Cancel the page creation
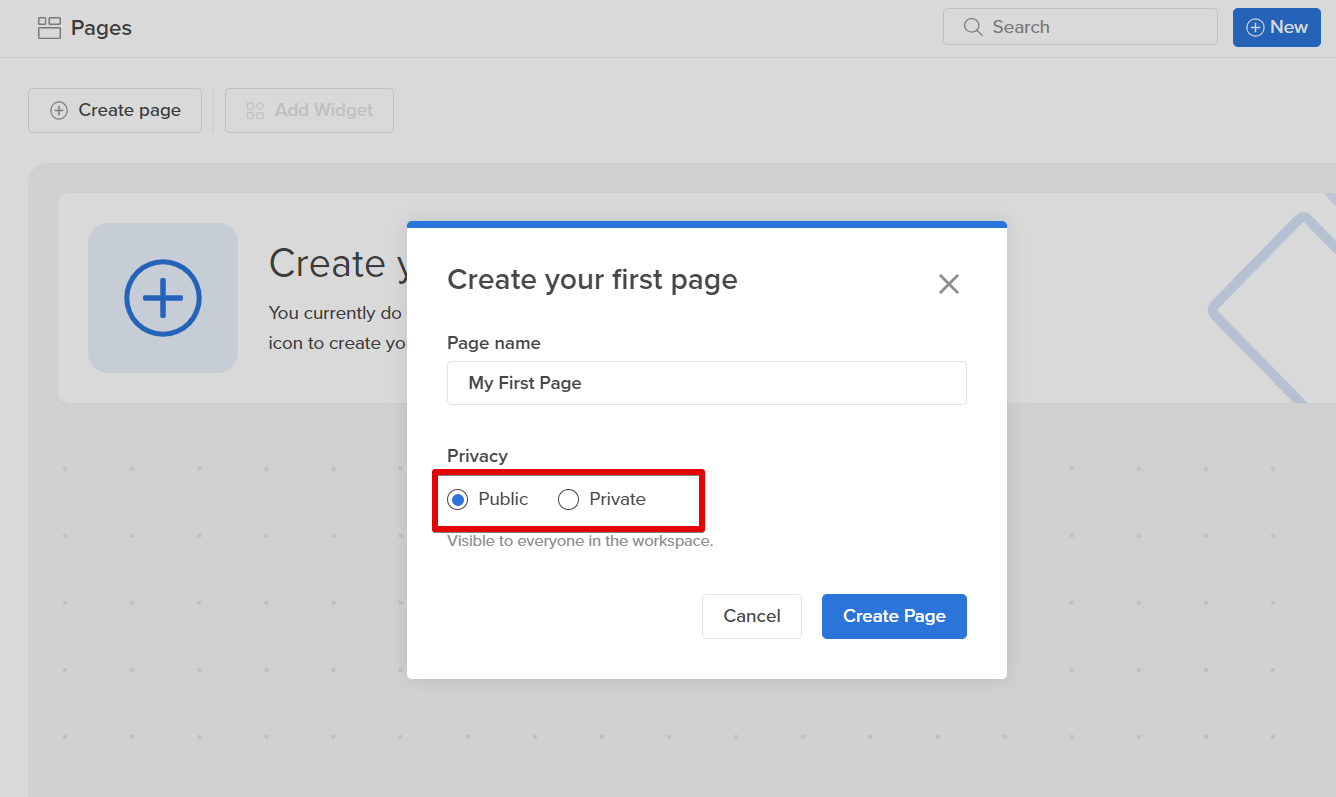The height and width of the screenshot is (797, 1336). [x=751, y=616]
